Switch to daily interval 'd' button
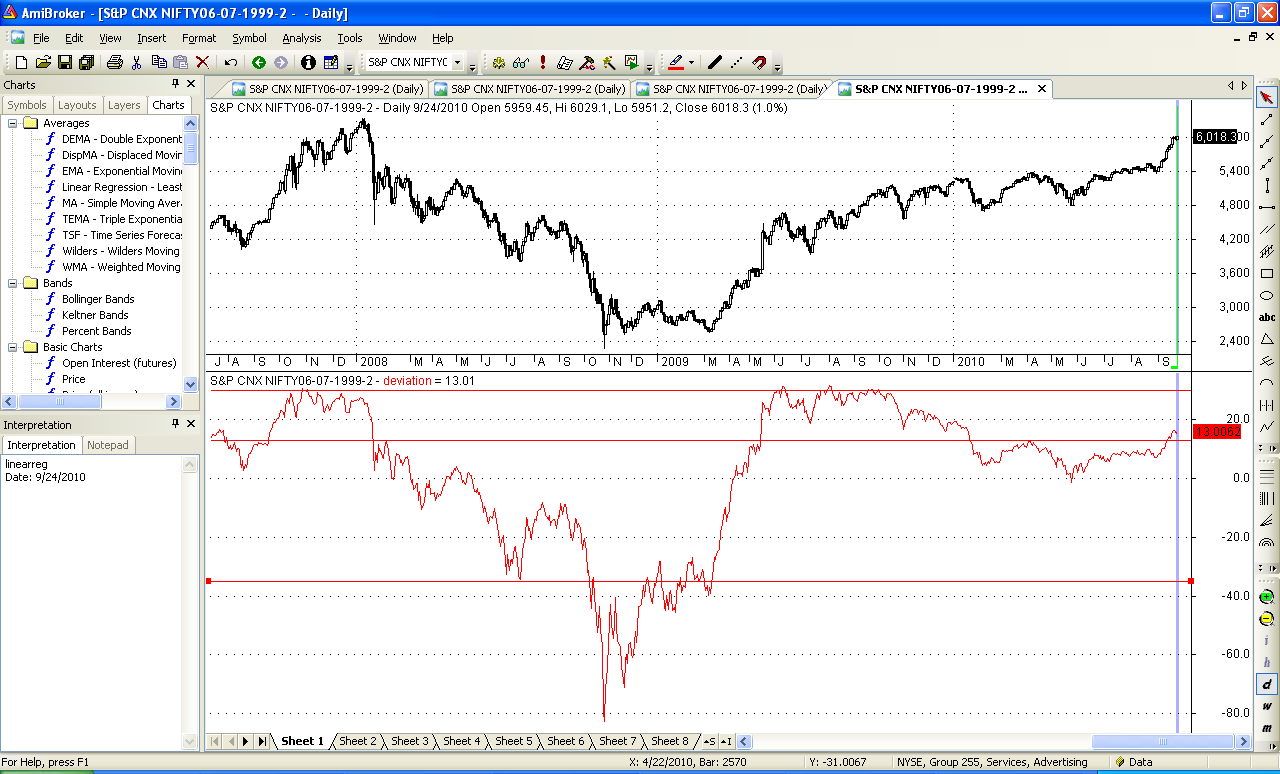Viewport: 1280px width, 774px height. click(x=1267, y=684)
